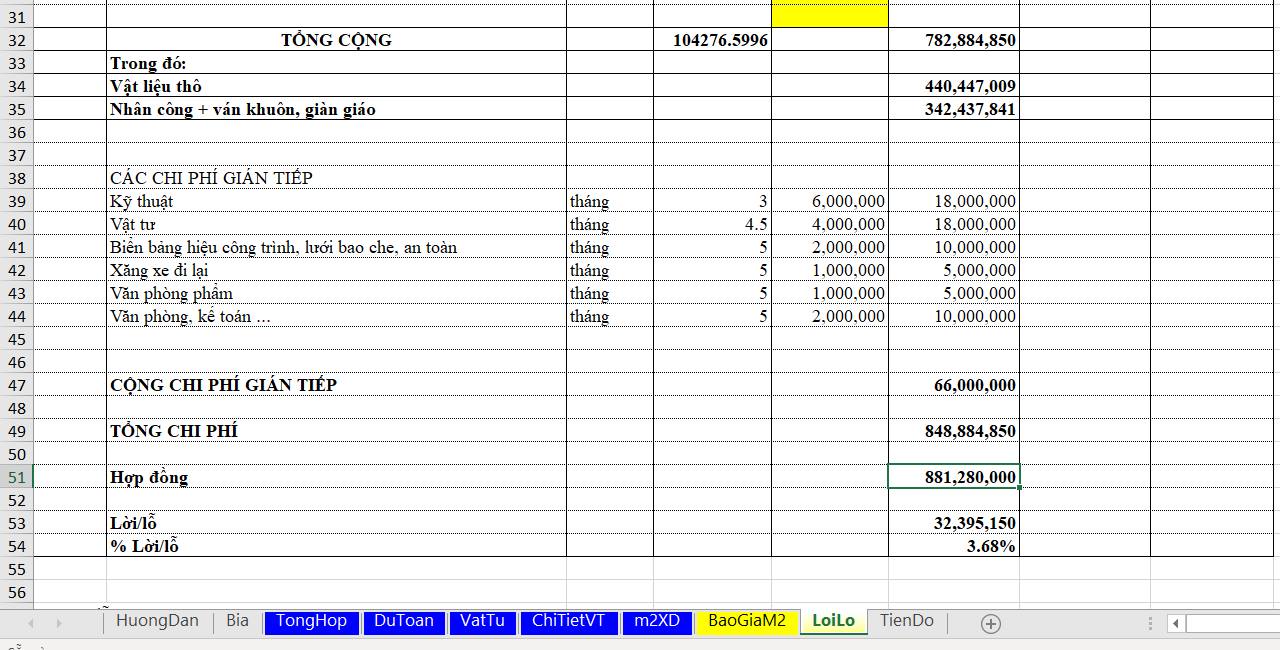Open the yellow BaoGiaM2 sheet tab

coord(746,621)
